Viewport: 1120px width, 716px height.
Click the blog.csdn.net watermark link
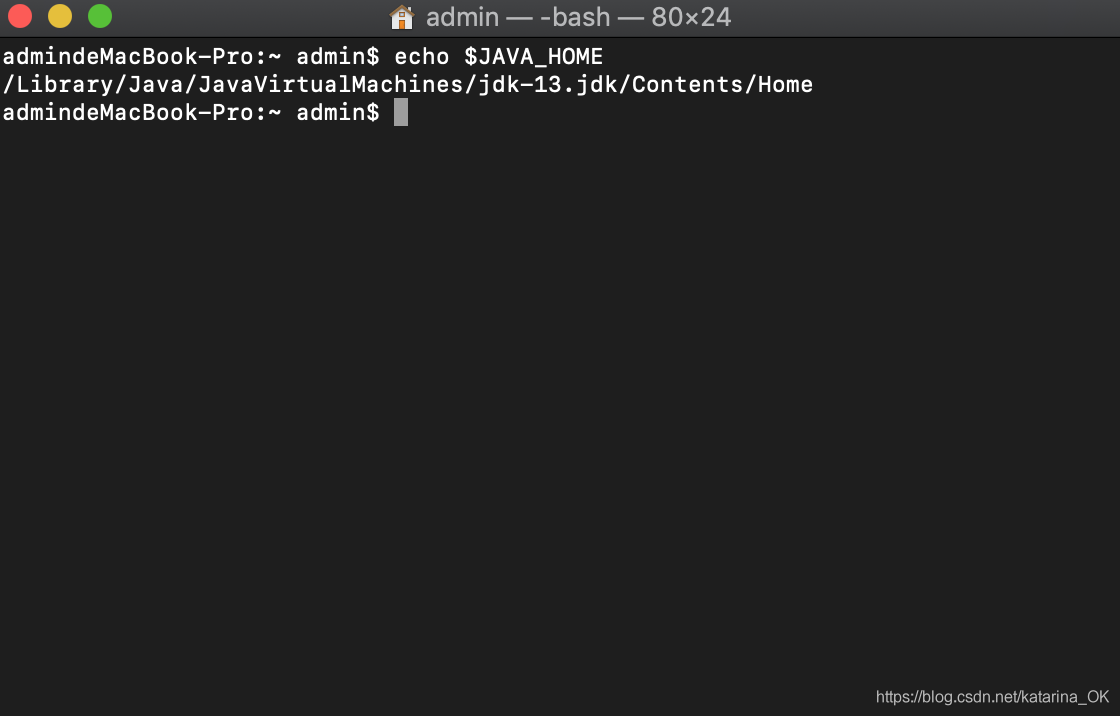click(992, 697)
